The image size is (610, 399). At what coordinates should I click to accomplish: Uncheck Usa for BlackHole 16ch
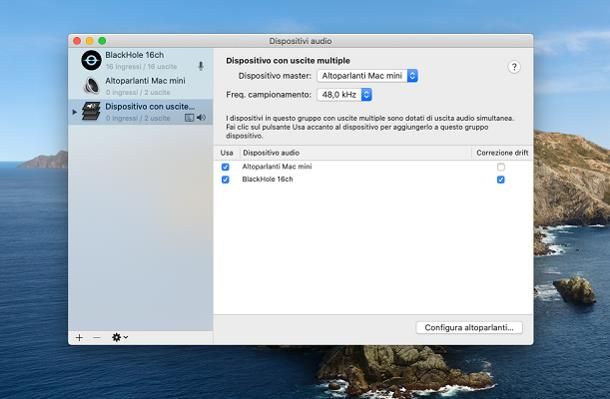(x=225, y=180)
